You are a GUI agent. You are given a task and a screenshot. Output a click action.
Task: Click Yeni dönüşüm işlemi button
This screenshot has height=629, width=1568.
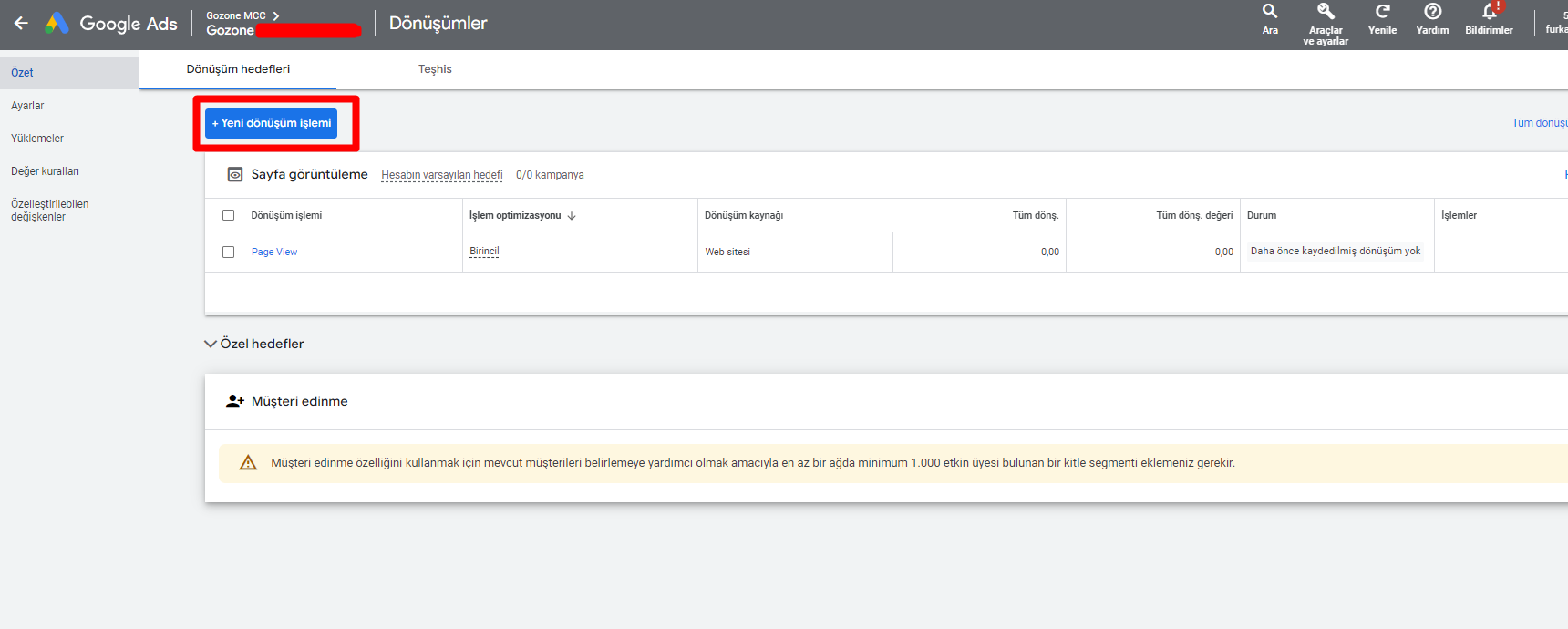point(272,123)
